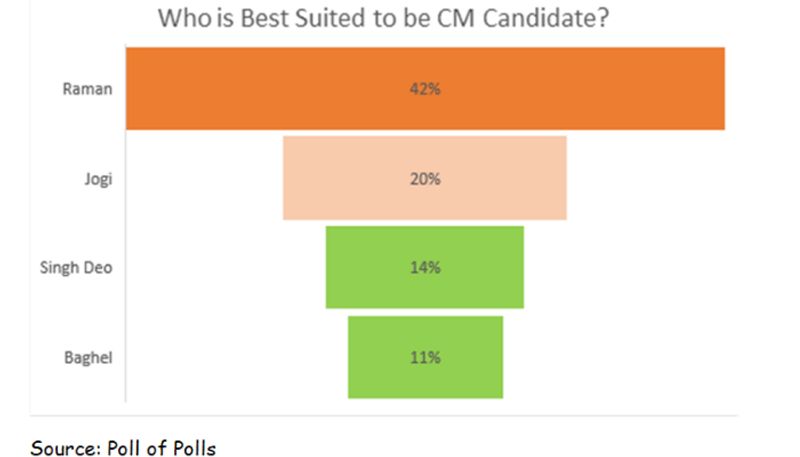Click the Jogi axis label

point(98,180)
